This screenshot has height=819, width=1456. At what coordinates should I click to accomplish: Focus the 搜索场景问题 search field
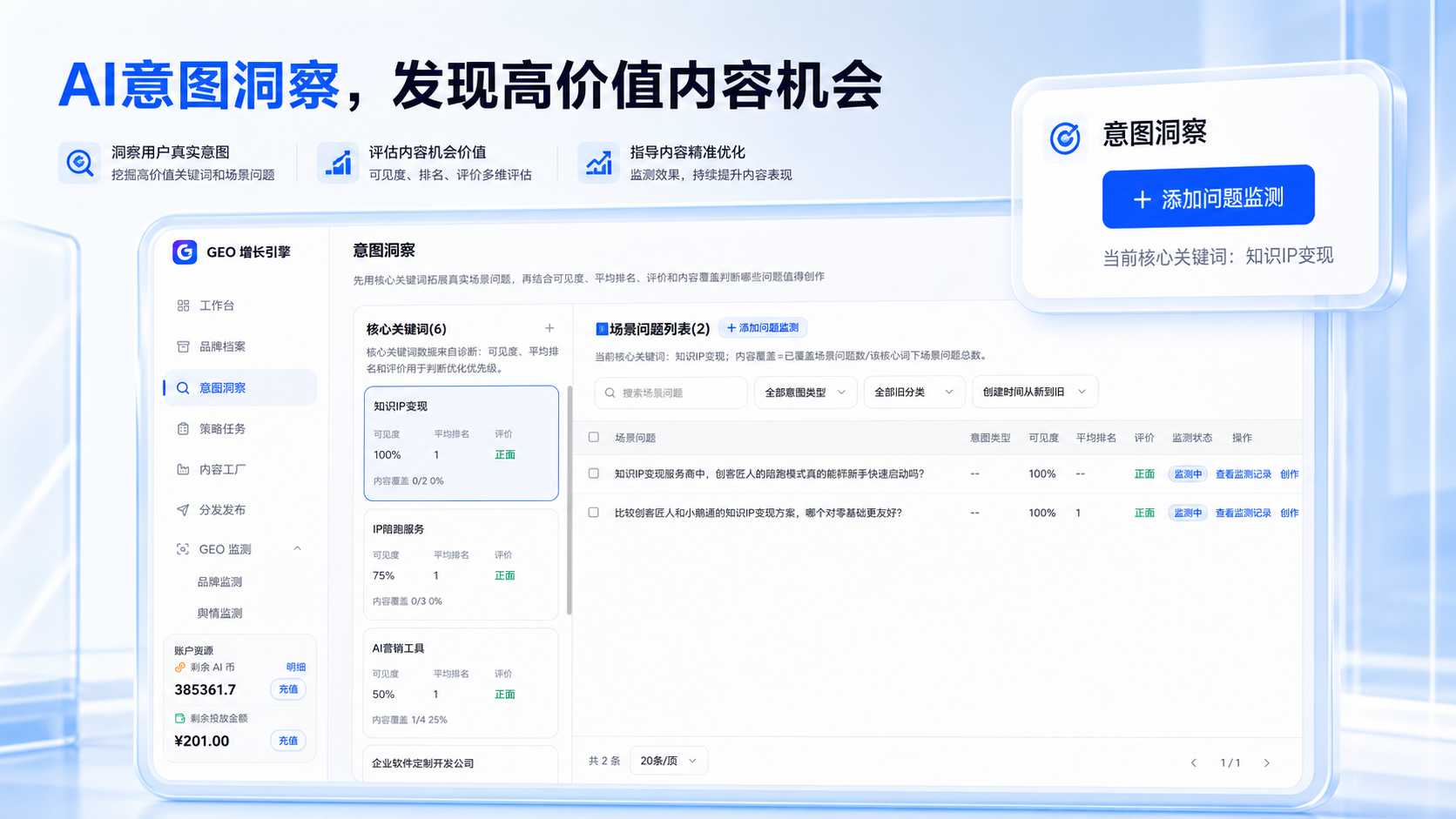click(x=671, y=393)
